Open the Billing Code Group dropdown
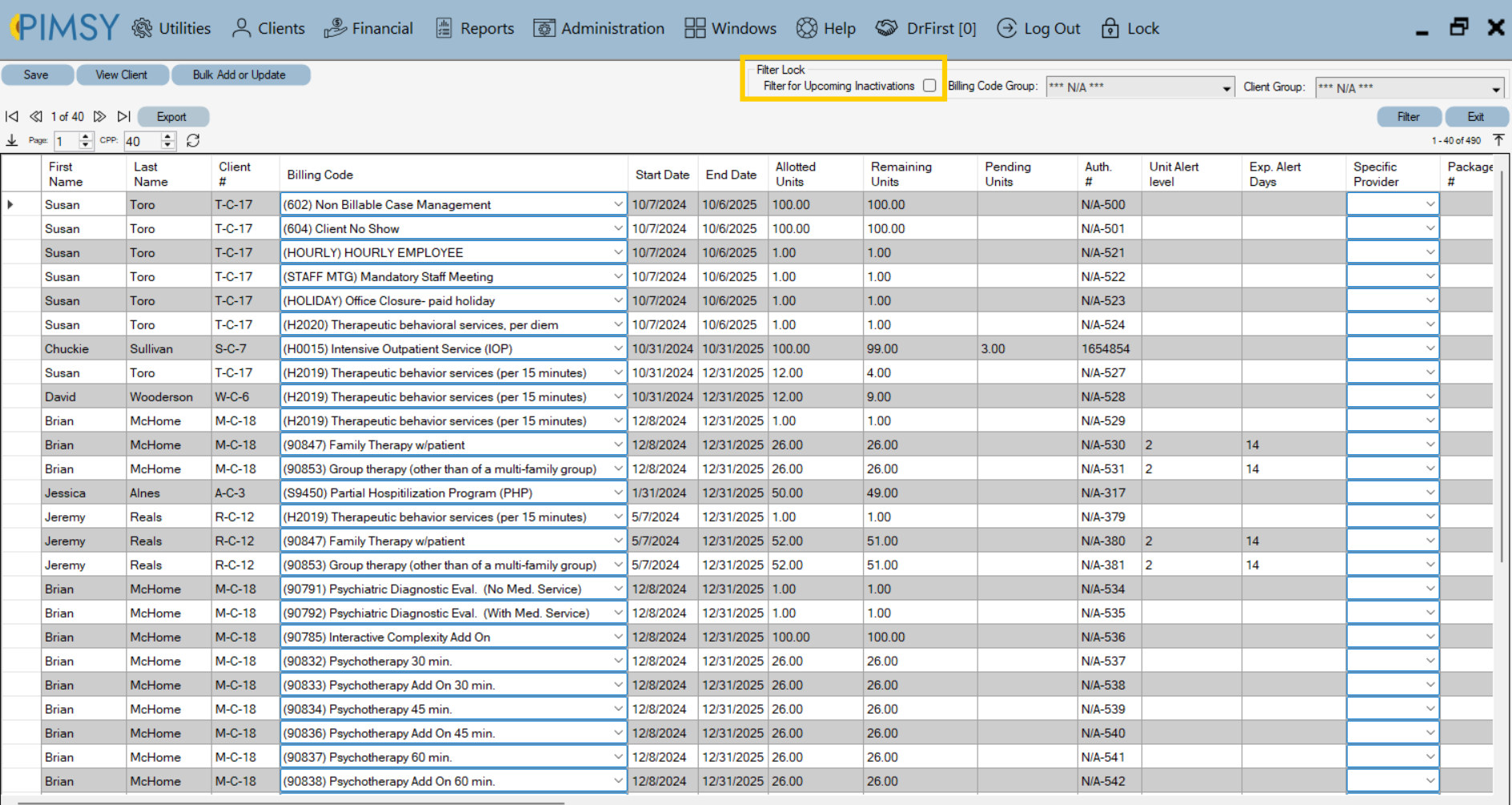Viewport: 1512px width, 805px height. click(x=1227, y=87)
